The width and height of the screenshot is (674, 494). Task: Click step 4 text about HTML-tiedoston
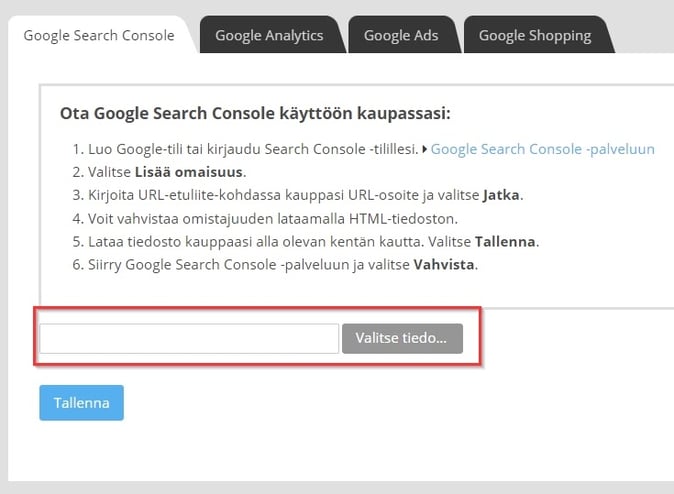click(273, 219)
